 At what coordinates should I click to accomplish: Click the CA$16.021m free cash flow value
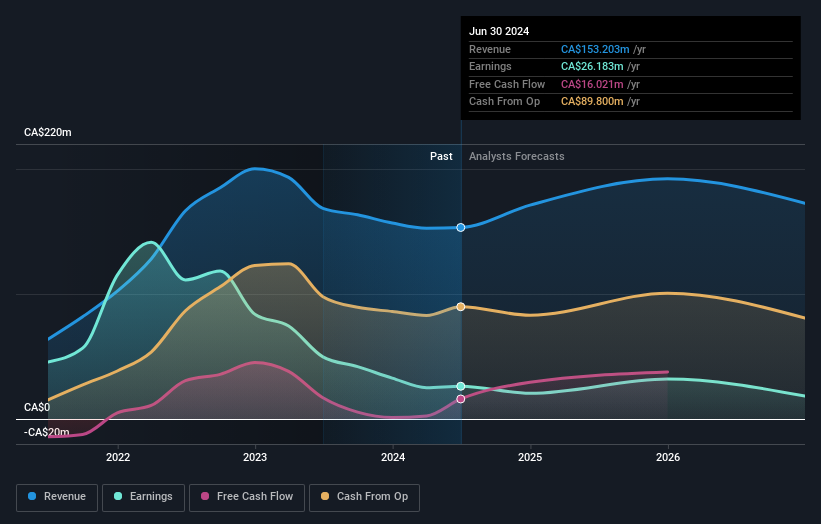pyautogui.click(x=592, y=84)
